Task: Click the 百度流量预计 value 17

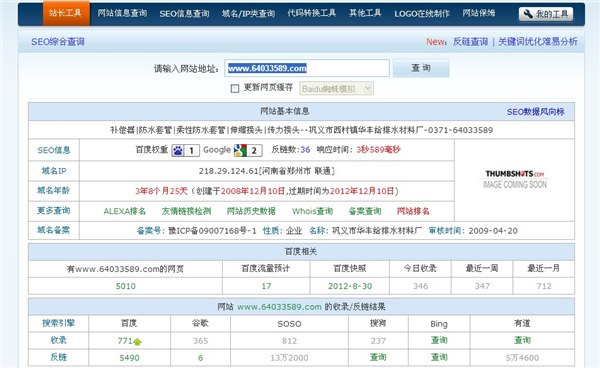Action: [266, 286]
